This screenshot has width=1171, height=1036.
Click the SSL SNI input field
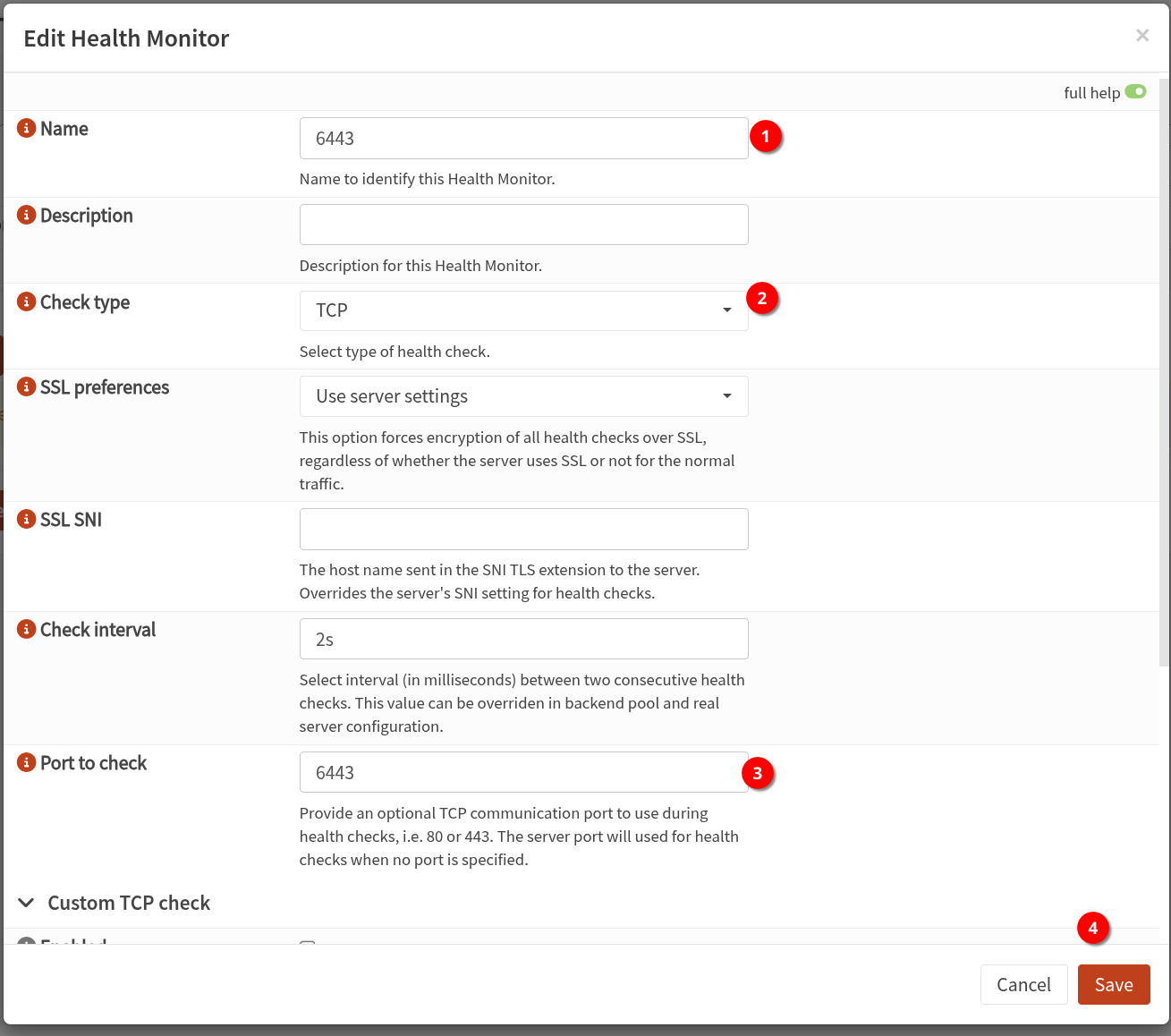tap(523, 529)
